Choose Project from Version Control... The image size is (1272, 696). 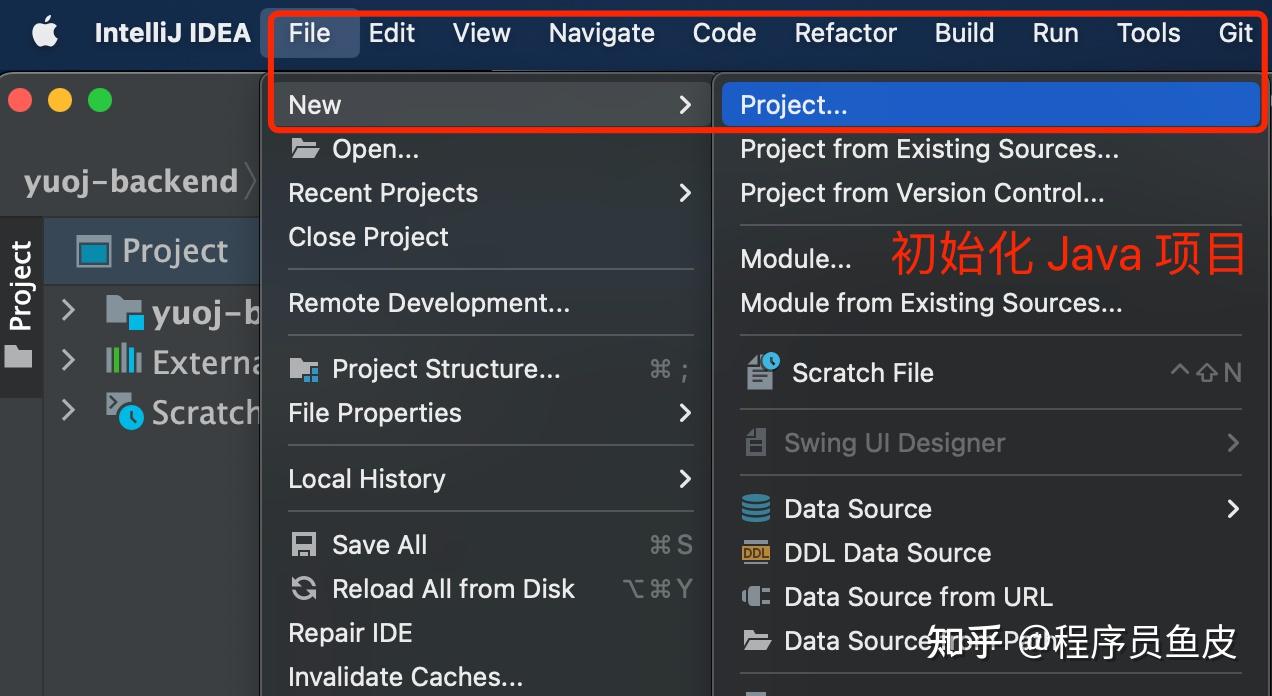pos(922,193)
